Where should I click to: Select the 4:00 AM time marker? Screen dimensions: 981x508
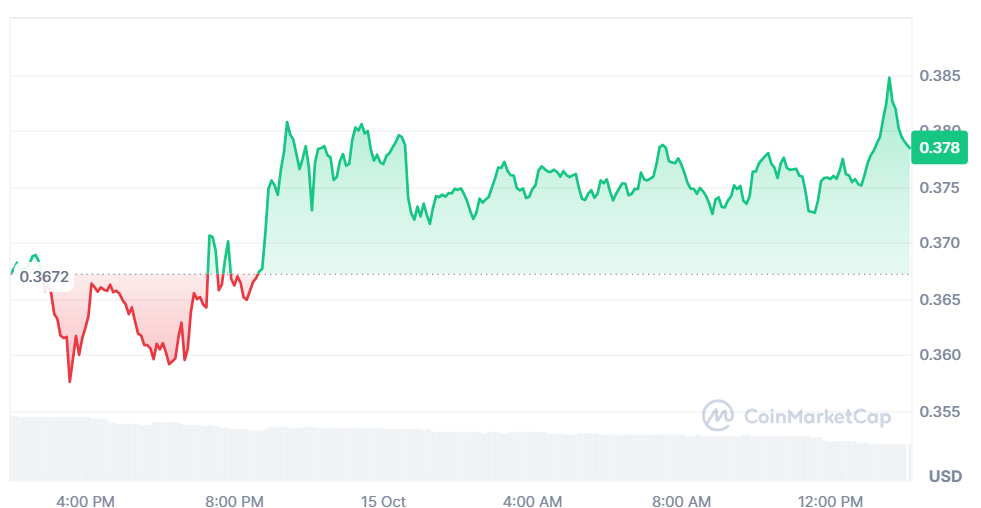tap(532, 500)
